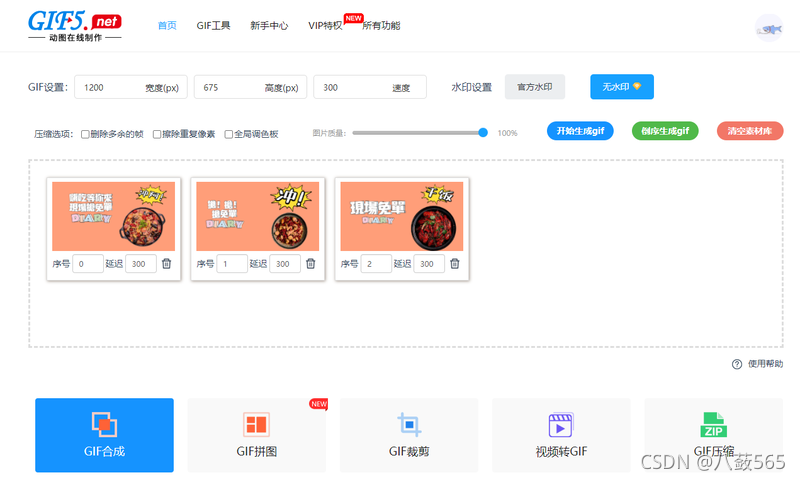Click the GIF5.net logo
The image size is (800, 480).
74,26
